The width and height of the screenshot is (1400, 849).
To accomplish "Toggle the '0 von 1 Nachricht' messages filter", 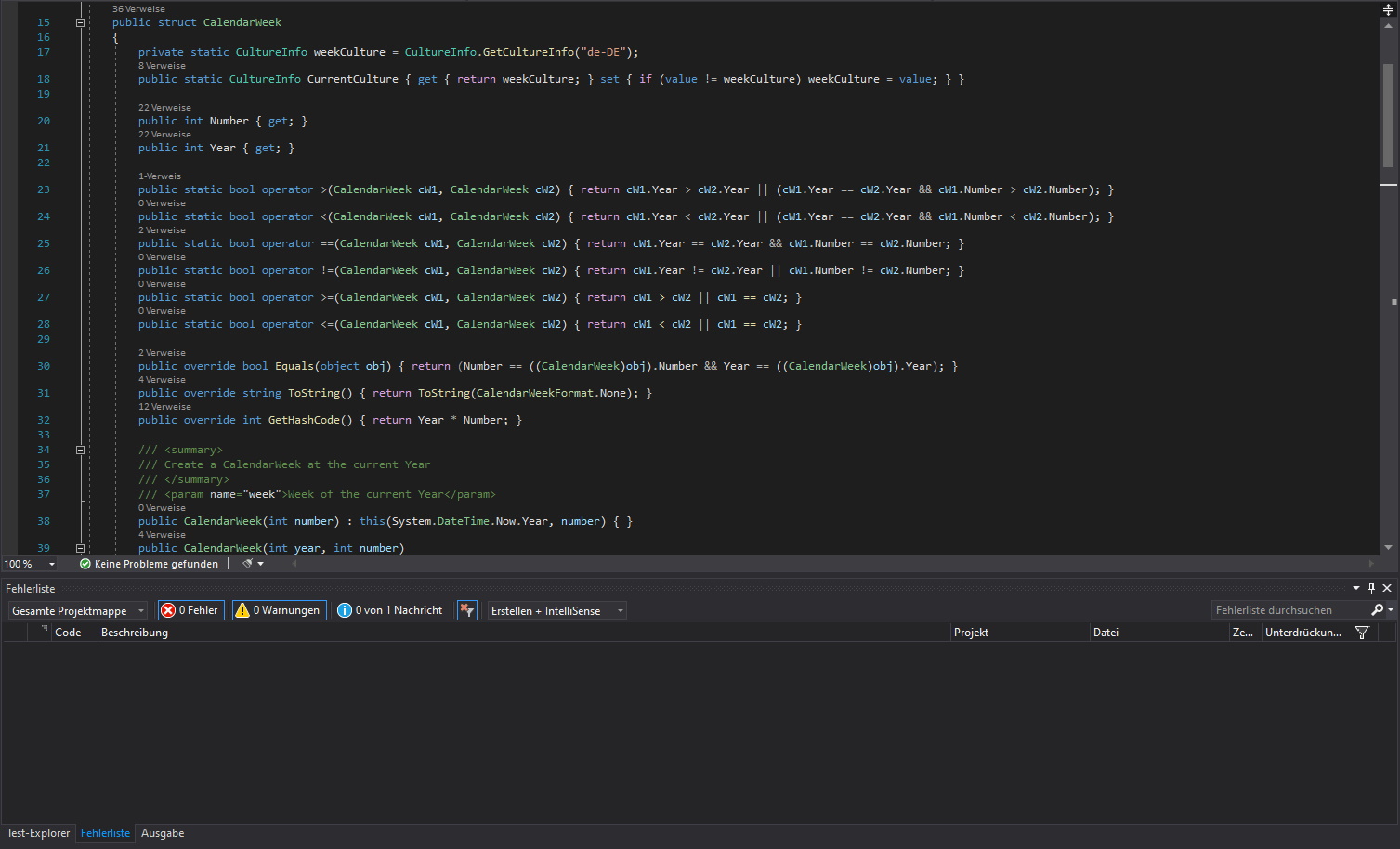I will tap(390, 610).
